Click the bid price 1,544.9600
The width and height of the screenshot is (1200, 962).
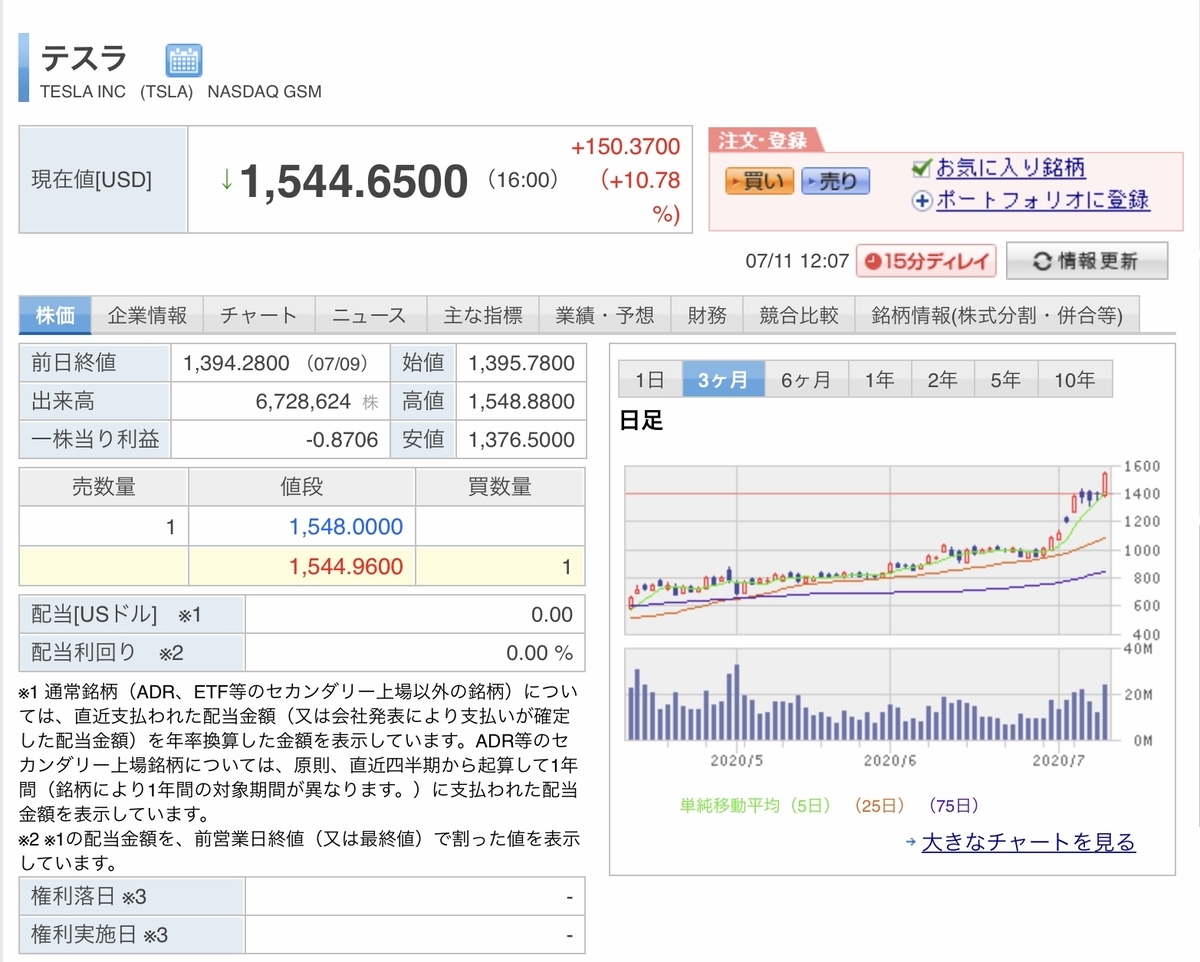pyautogui.click(x=346, y=567)
